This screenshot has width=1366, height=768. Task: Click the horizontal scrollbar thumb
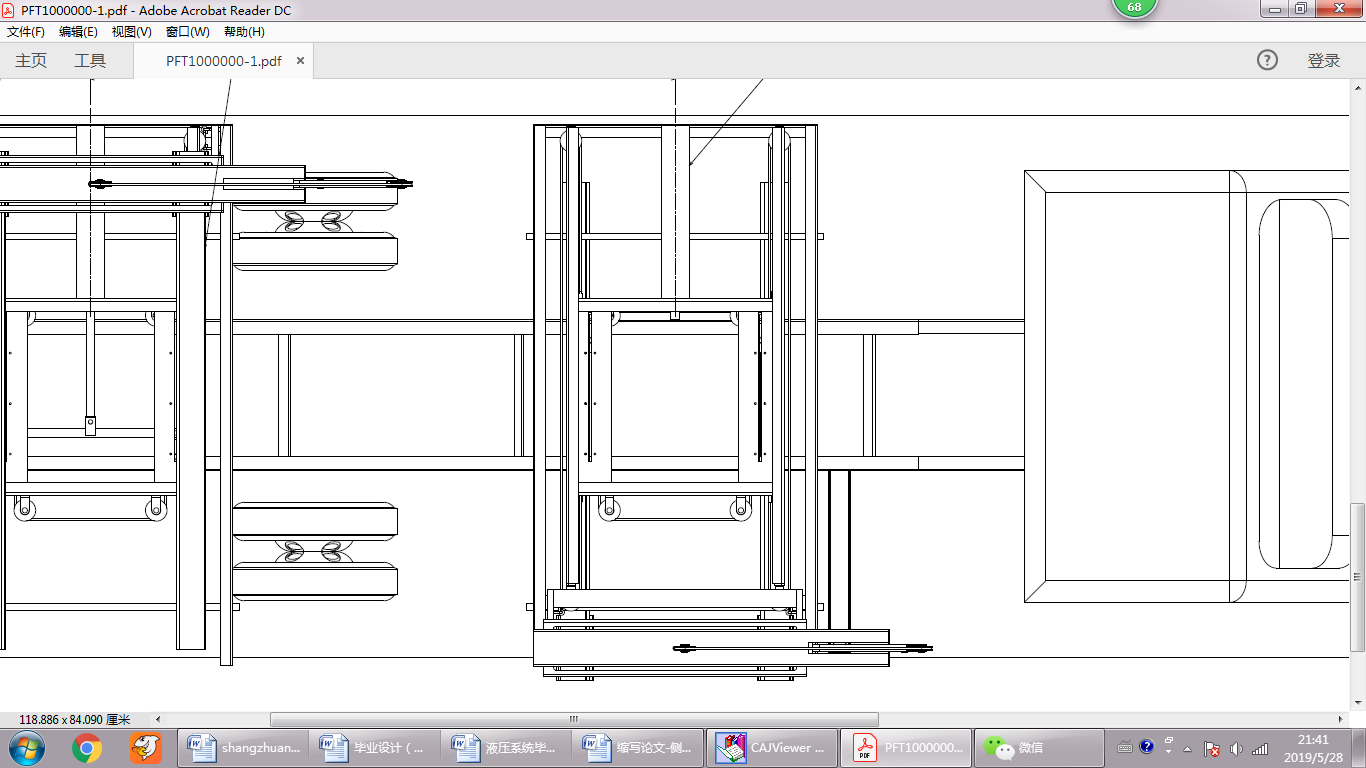(574, 719)
